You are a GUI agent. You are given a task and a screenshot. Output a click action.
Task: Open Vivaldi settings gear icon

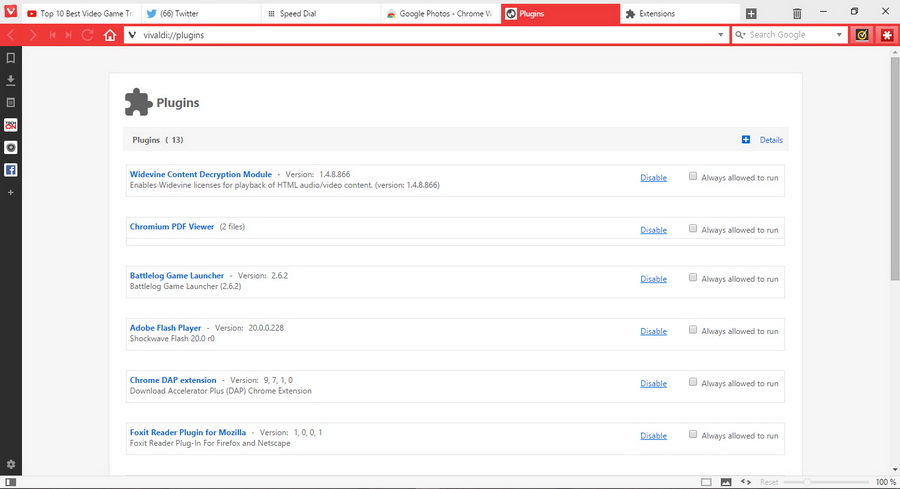tap(10, 464)
